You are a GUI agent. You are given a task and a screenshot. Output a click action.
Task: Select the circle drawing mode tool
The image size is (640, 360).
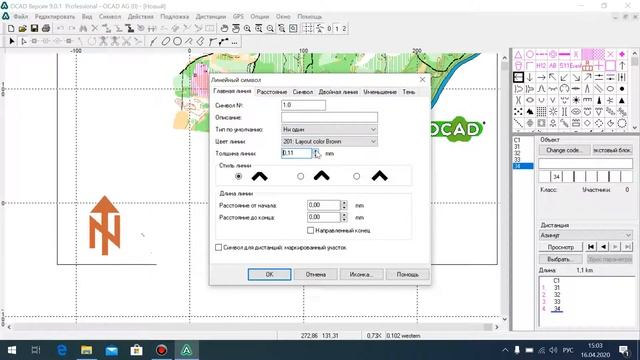pos(177,41)
